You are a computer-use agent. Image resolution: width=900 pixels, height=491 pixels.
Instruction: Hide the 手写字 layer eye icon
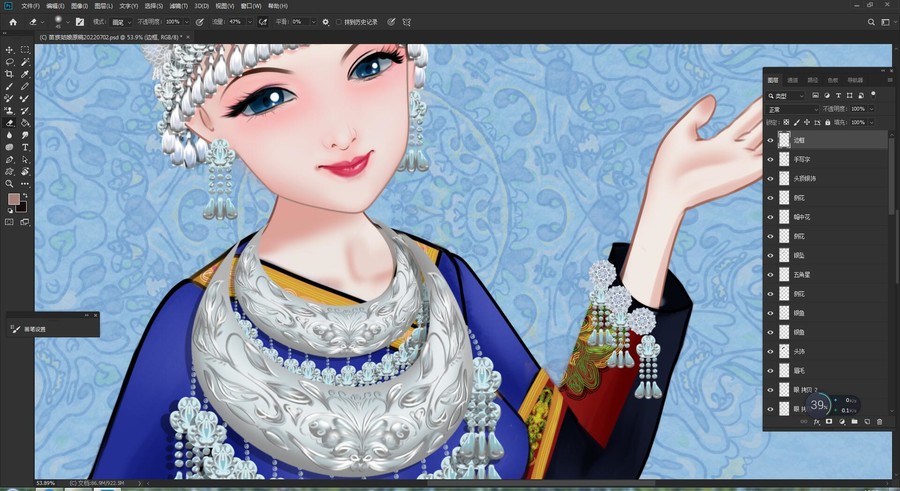pos(770,159)
